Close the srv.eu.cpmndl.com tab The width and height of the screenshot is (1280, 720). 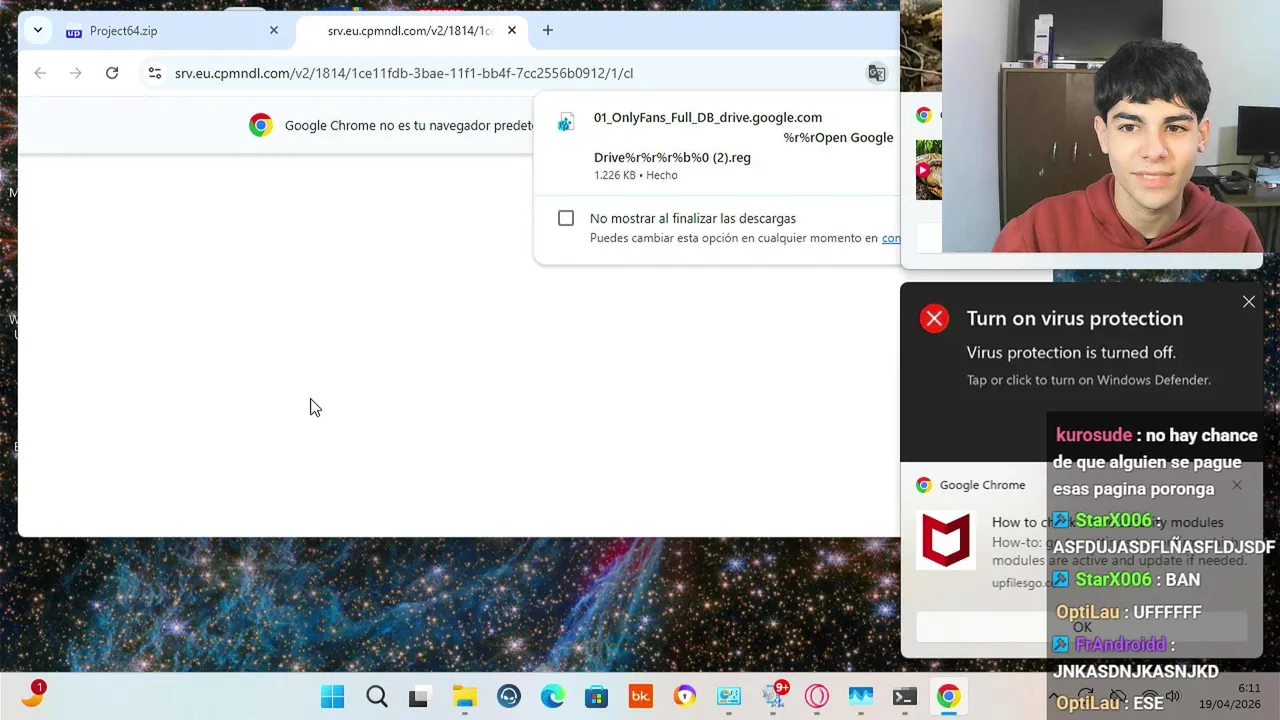pos(512,31)
